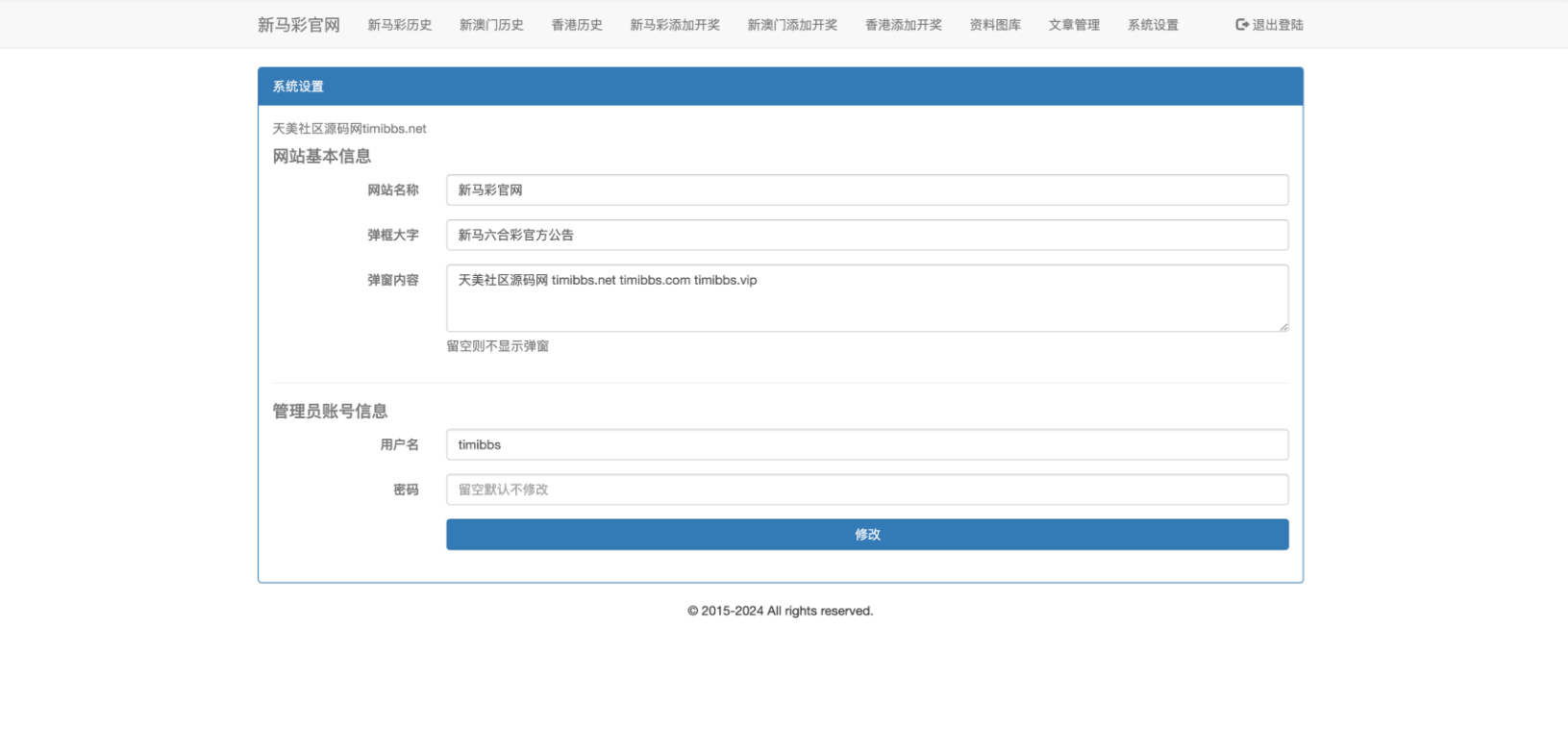Screen dimensions: 1568x729
Task: Click the 管理员账号信息 heading
Action: 330,411
